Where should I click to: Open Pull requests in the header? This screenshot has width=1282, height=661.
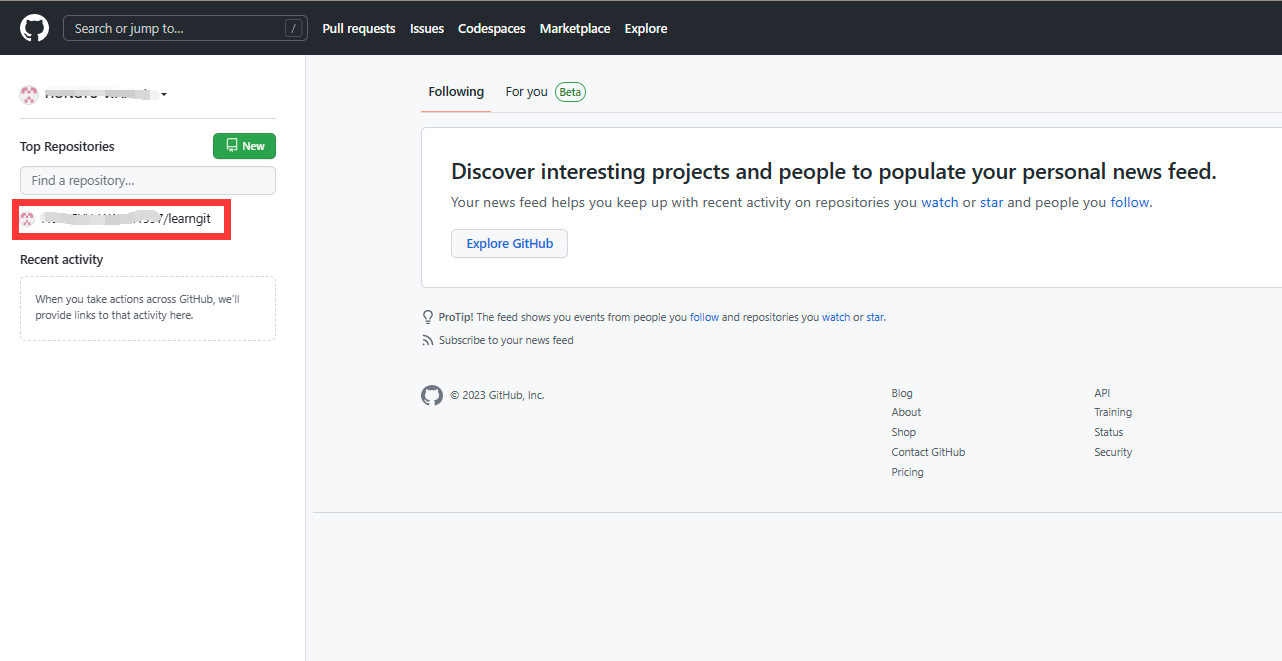point(359,28)
